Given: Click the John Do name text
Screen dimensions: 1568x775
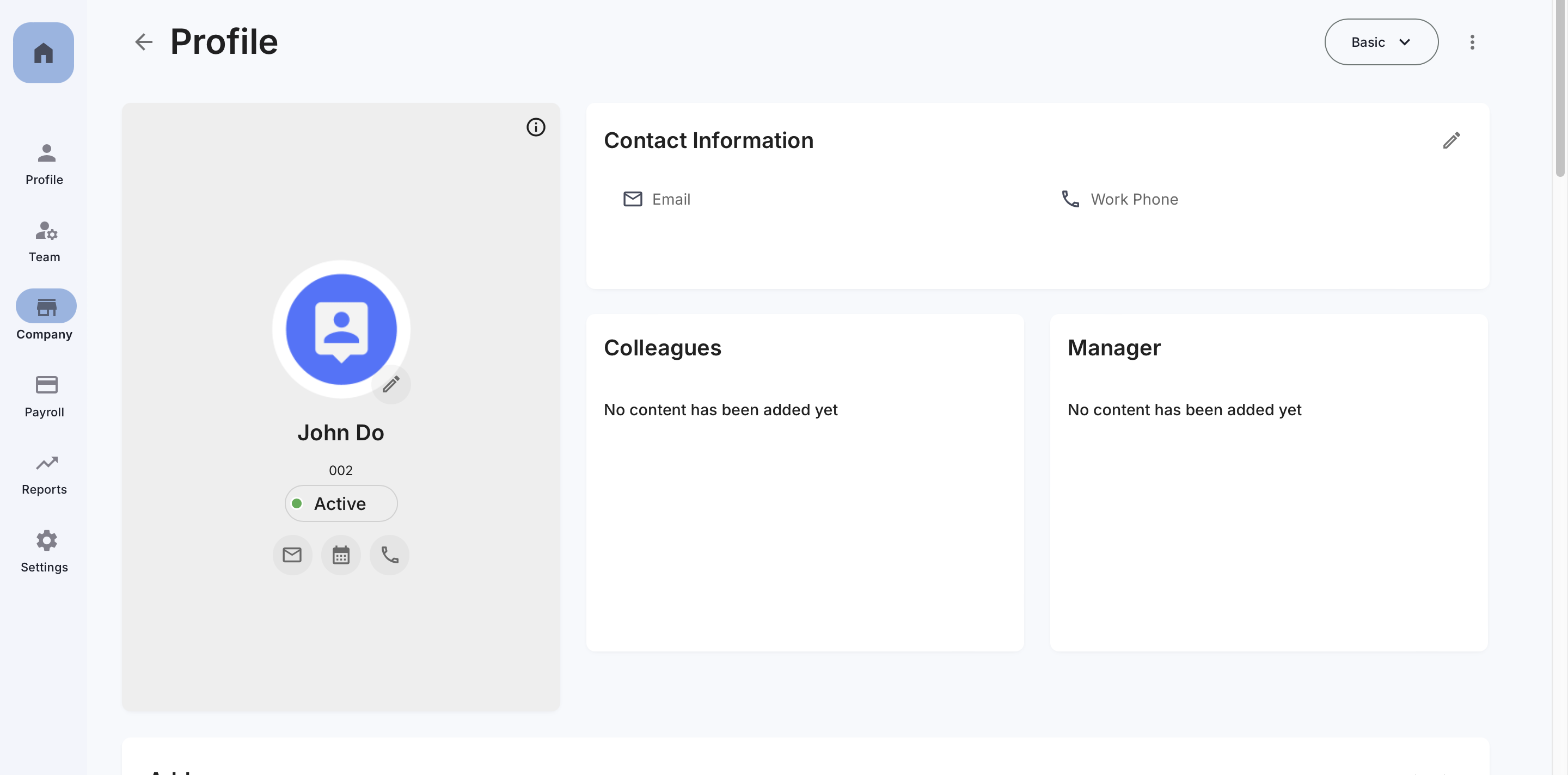Looking at the screenshot, I should (x=341, y=433).
